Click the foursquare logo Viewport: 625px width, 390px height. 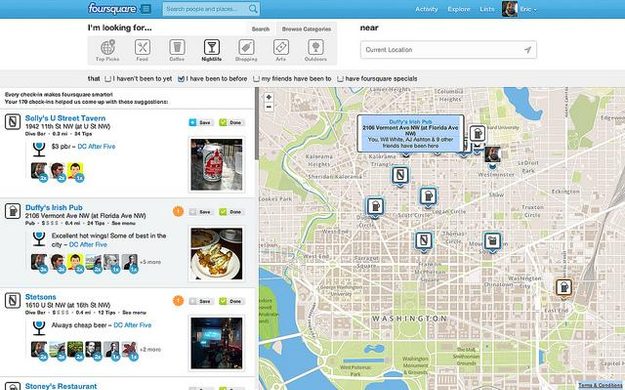(x=112, y=9)
